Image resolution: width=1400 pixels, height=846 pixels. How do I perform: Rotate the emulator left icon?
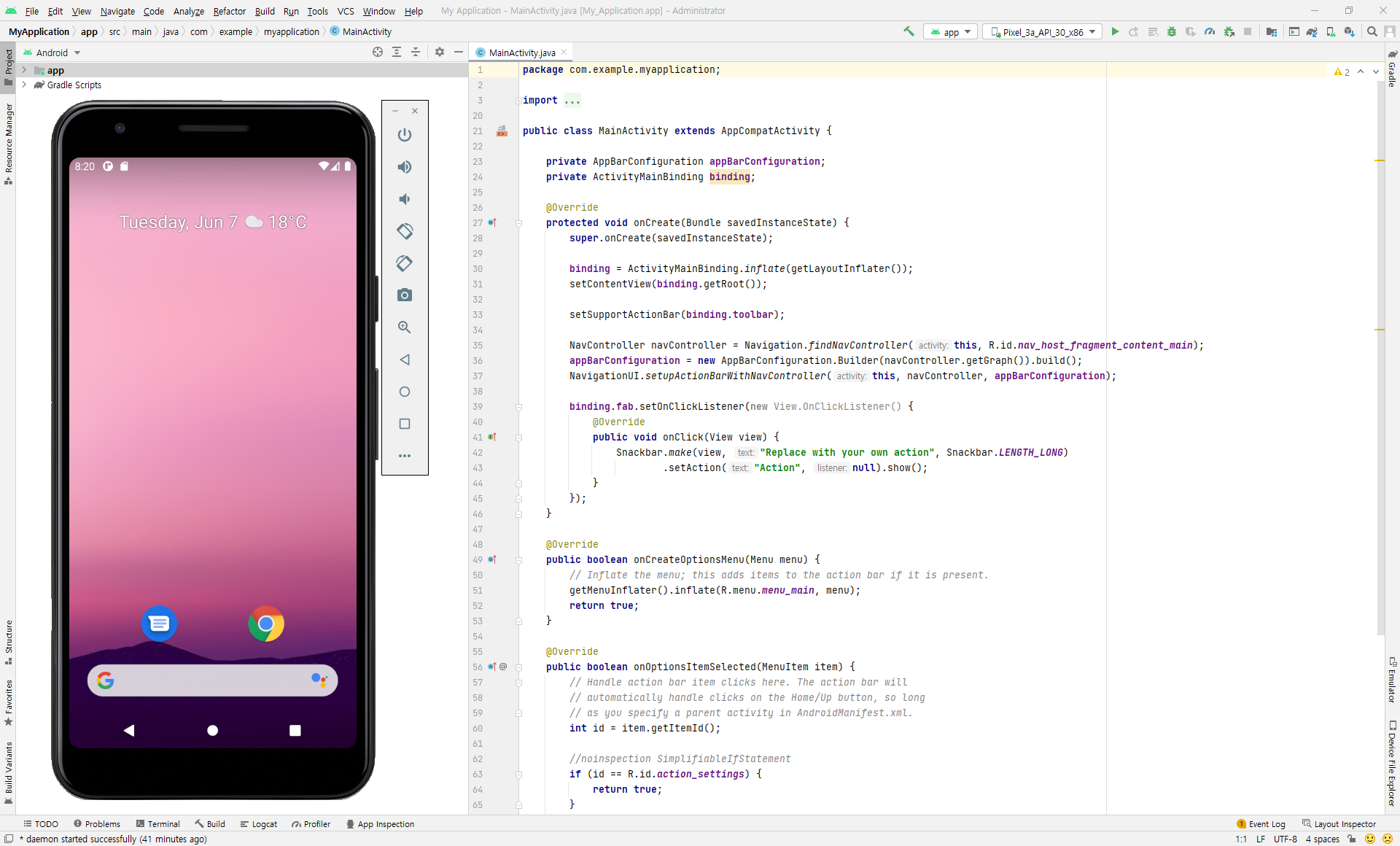405,231
